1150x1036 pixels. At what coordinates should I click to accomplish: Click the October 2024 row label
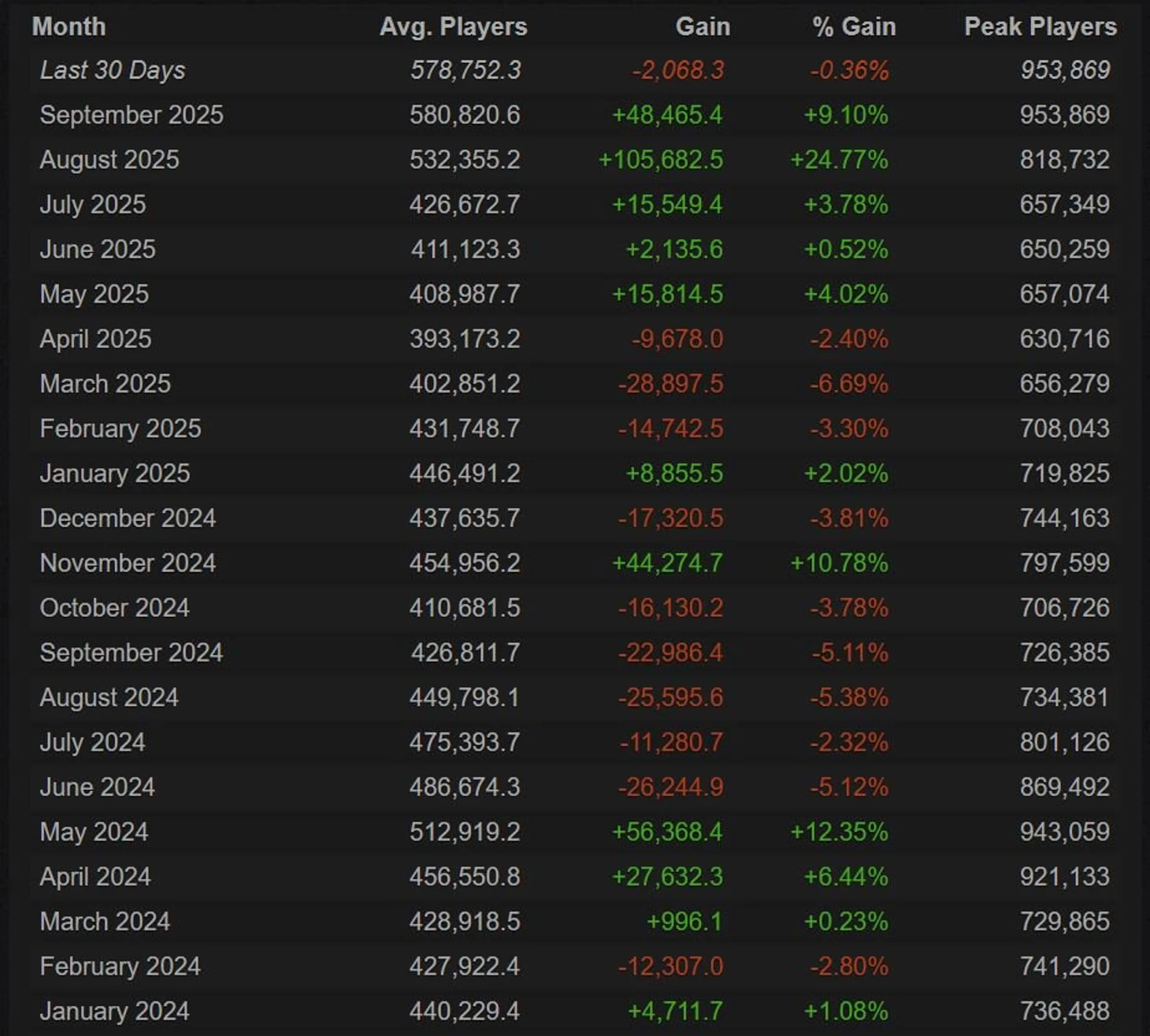(114, 608)
